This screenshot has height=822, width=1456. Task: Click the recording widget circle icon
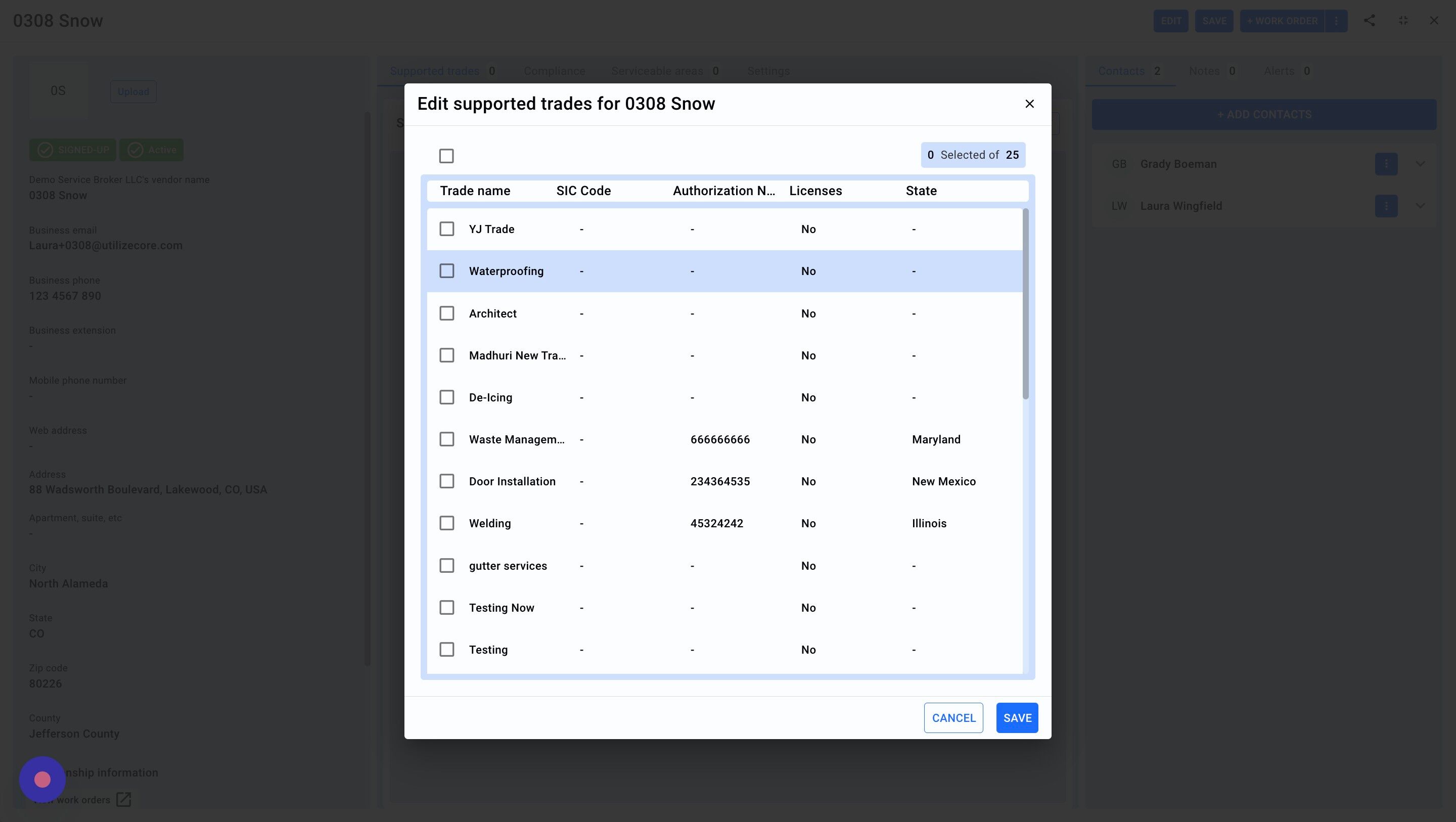click(42, 780)
